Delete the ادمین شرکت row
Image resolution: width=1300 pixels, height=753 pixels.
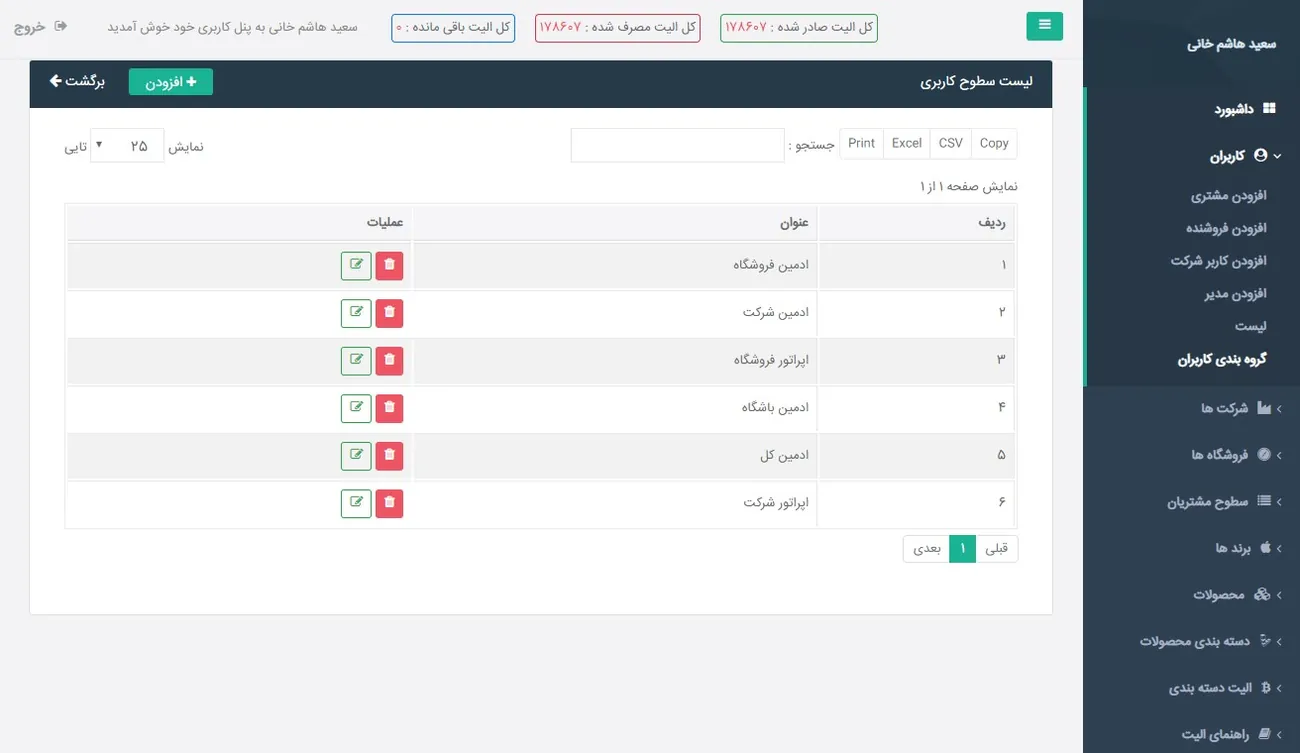tap(389, 313)
